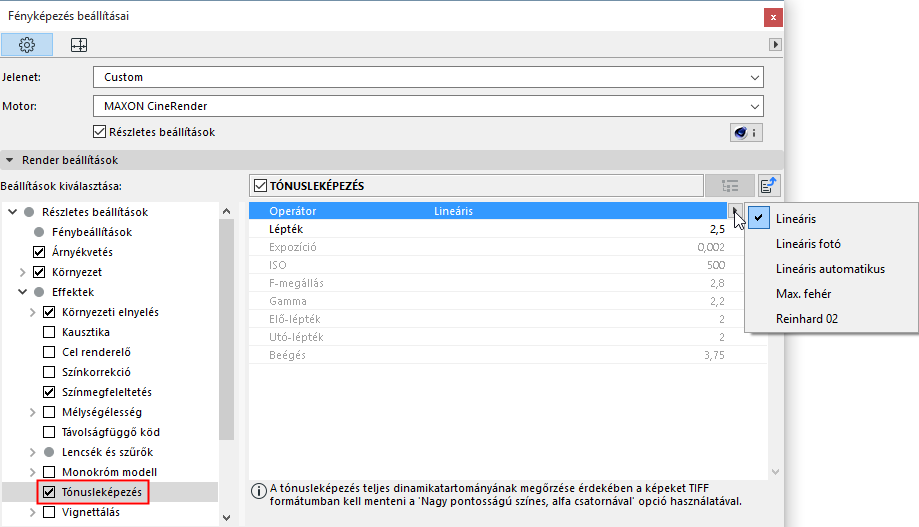Viewport: 919px width, 527px height.
Task: Uncheck Környezeti elnyelés checkbox
Action: pos(49,312)
